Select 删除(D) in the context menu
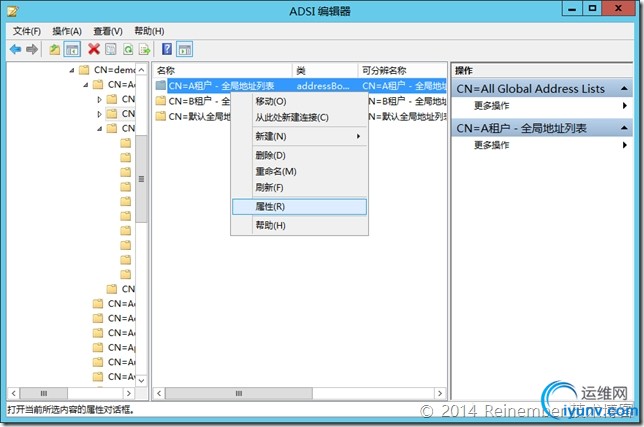The image size is (644, 427). 299,155
